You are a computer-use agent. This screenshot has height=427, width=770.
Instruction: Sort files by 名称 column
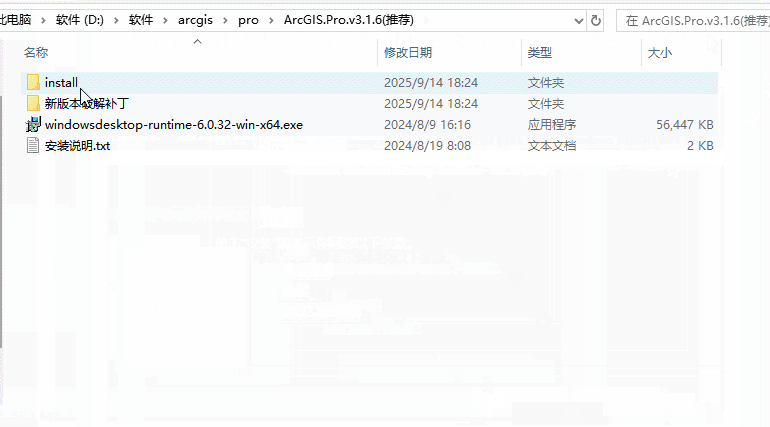point(36,53)
